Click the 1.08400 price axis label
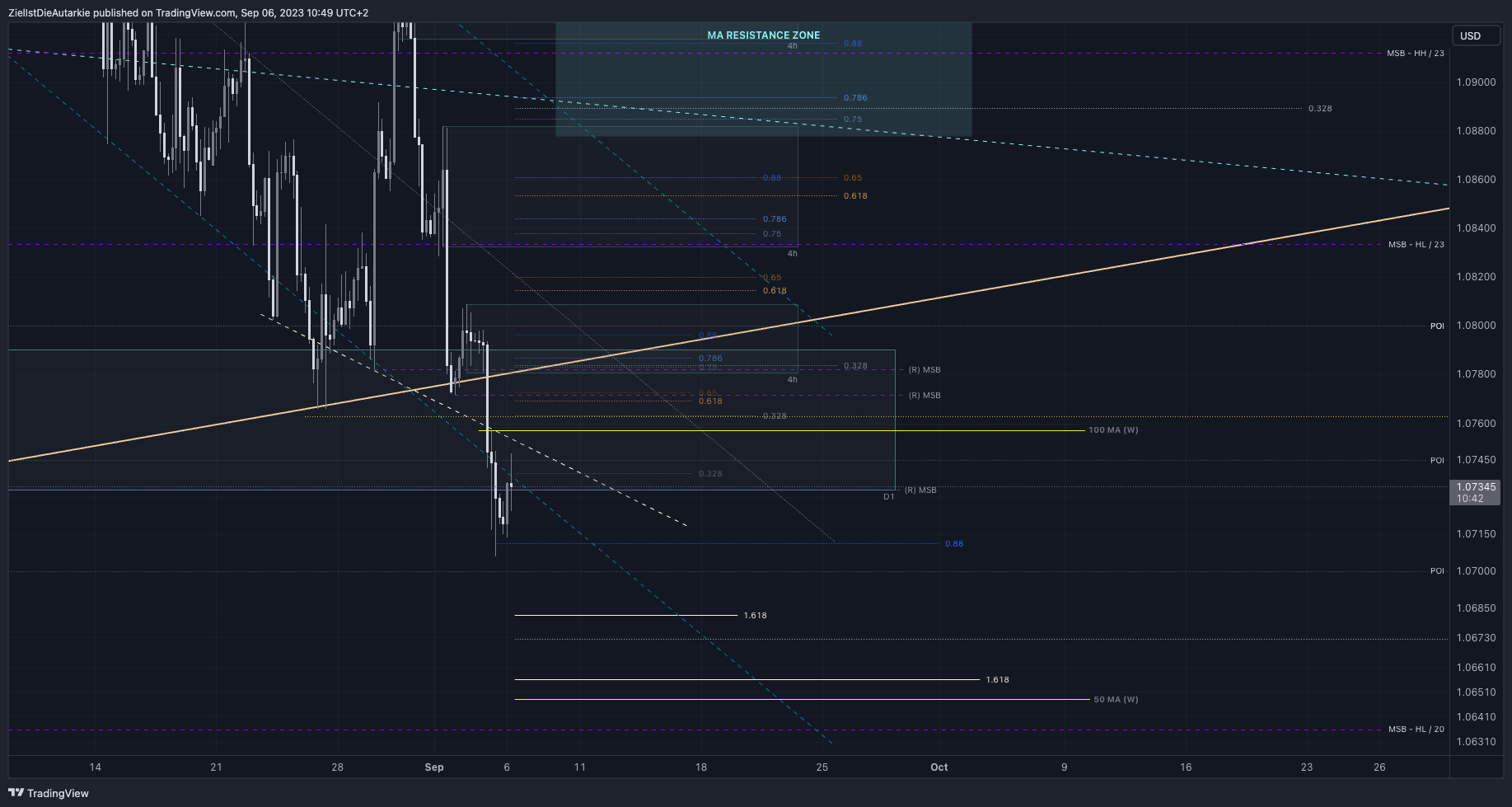This screenshot has width=1512, height=807. (x=1477, y=228)
